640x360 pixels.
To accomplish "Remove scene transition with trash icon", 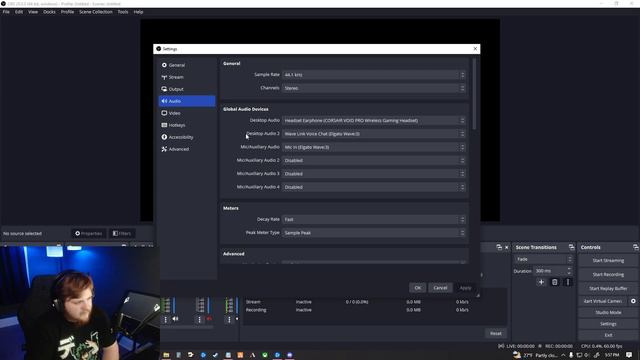I will 554,282.
